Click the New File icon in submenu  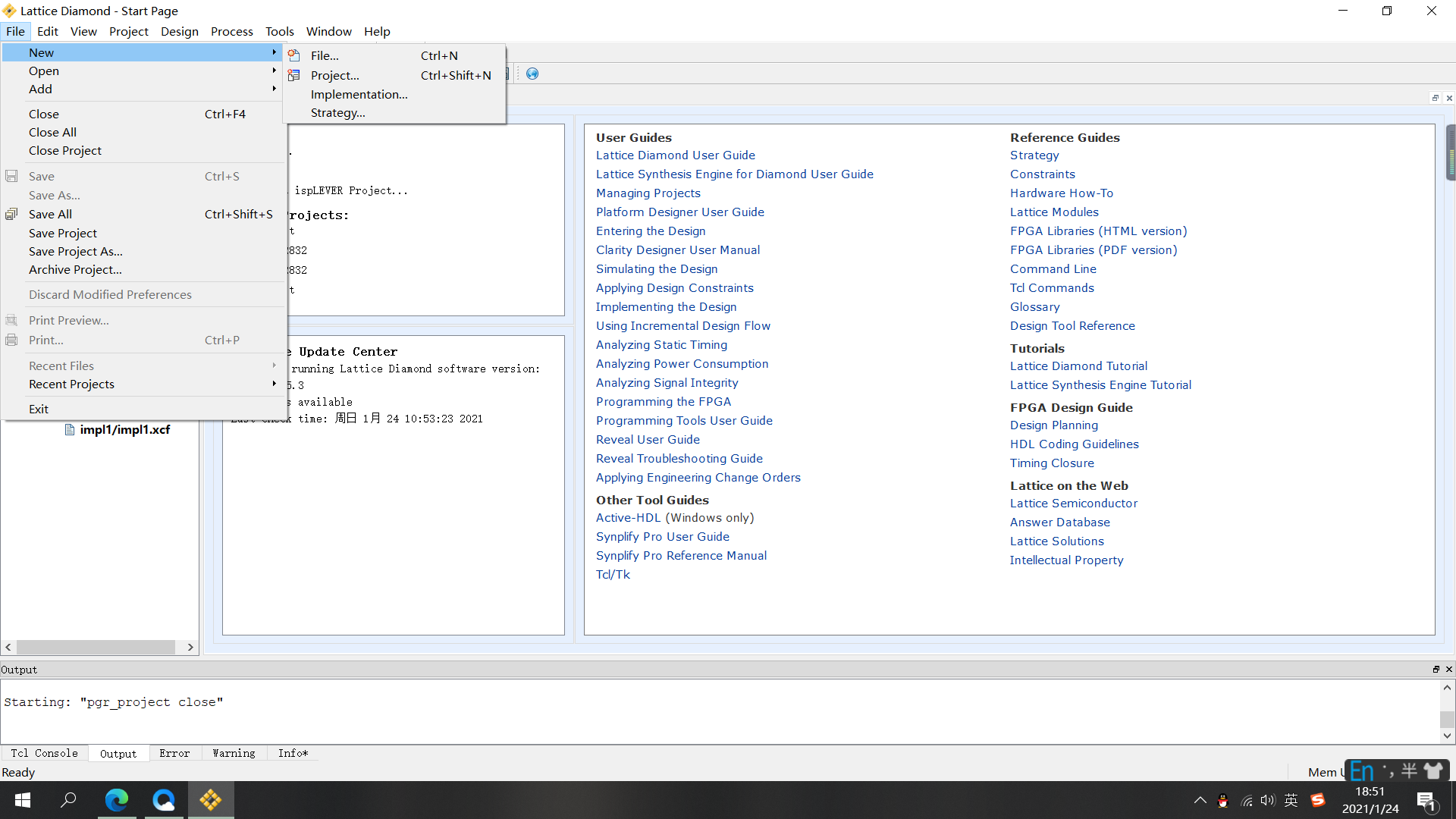294,55
